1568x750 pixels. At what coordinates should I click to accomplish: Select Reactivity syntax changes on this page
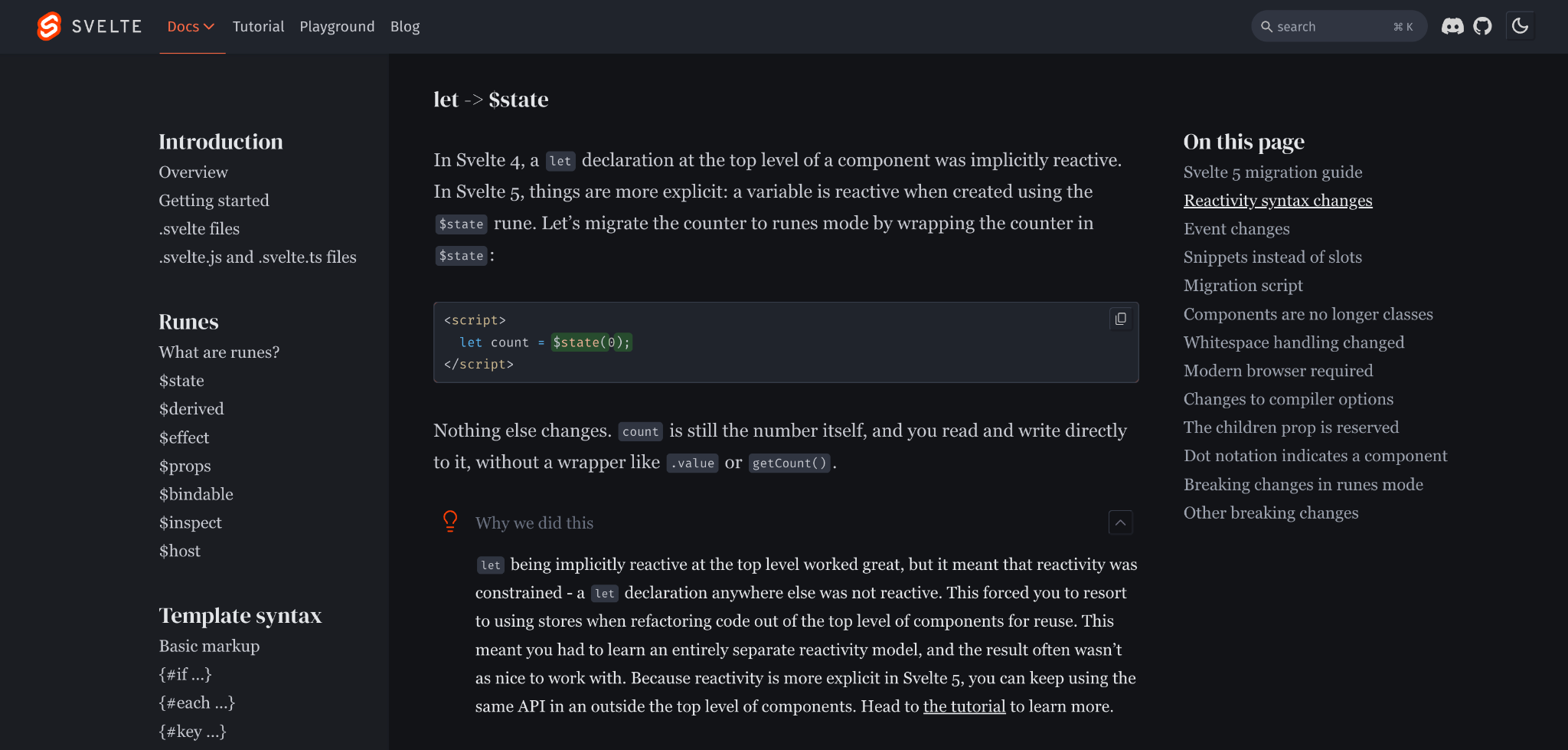pos(1278,200)
